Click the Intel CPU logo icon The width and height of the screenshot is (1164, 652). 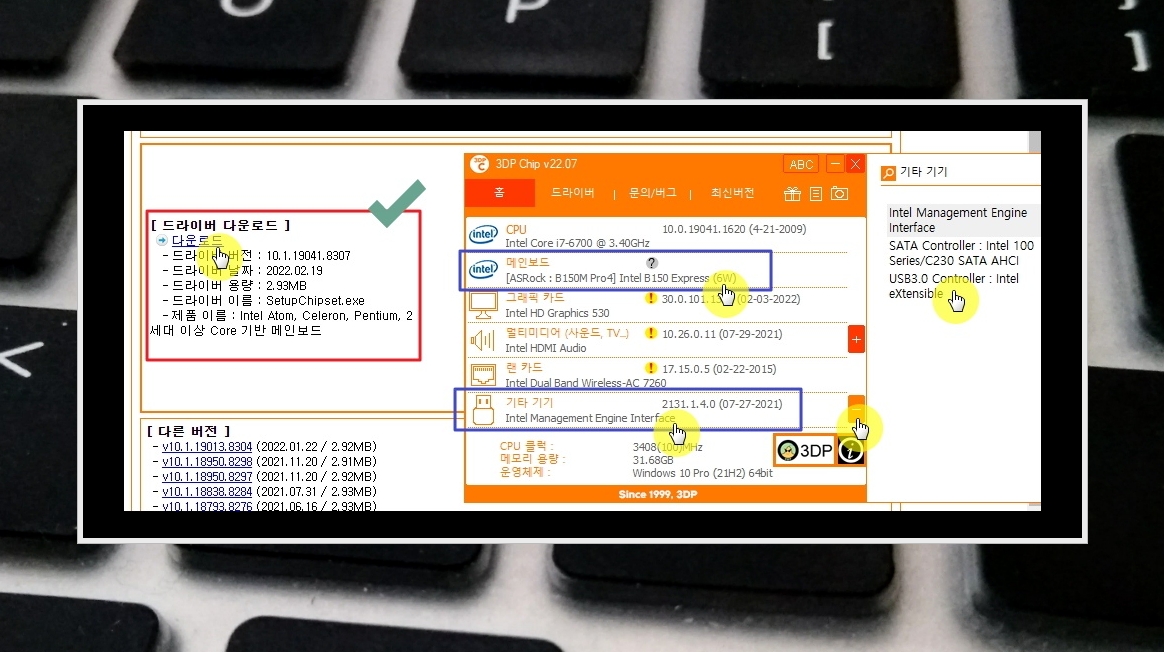click(483, 235)
